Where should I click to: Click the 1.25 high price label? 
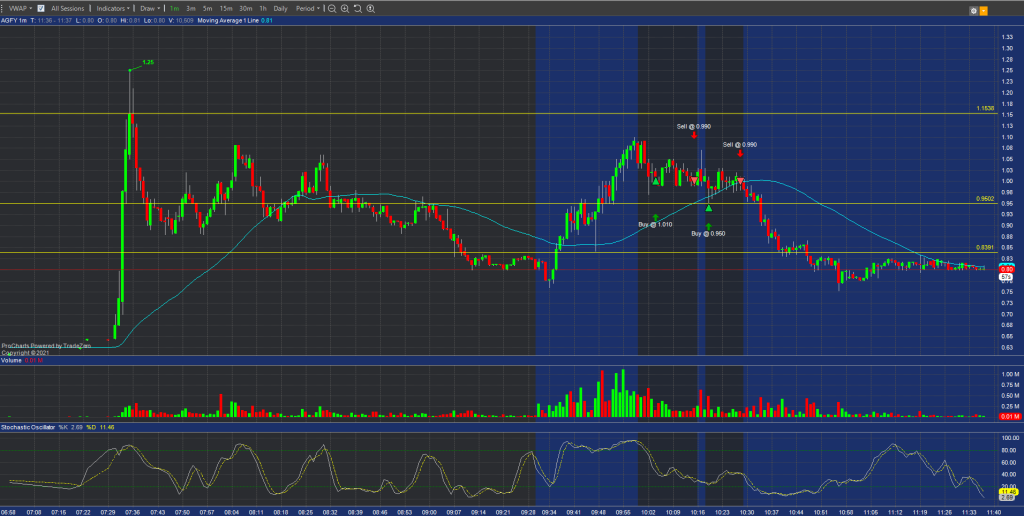[x=148, y=62]
